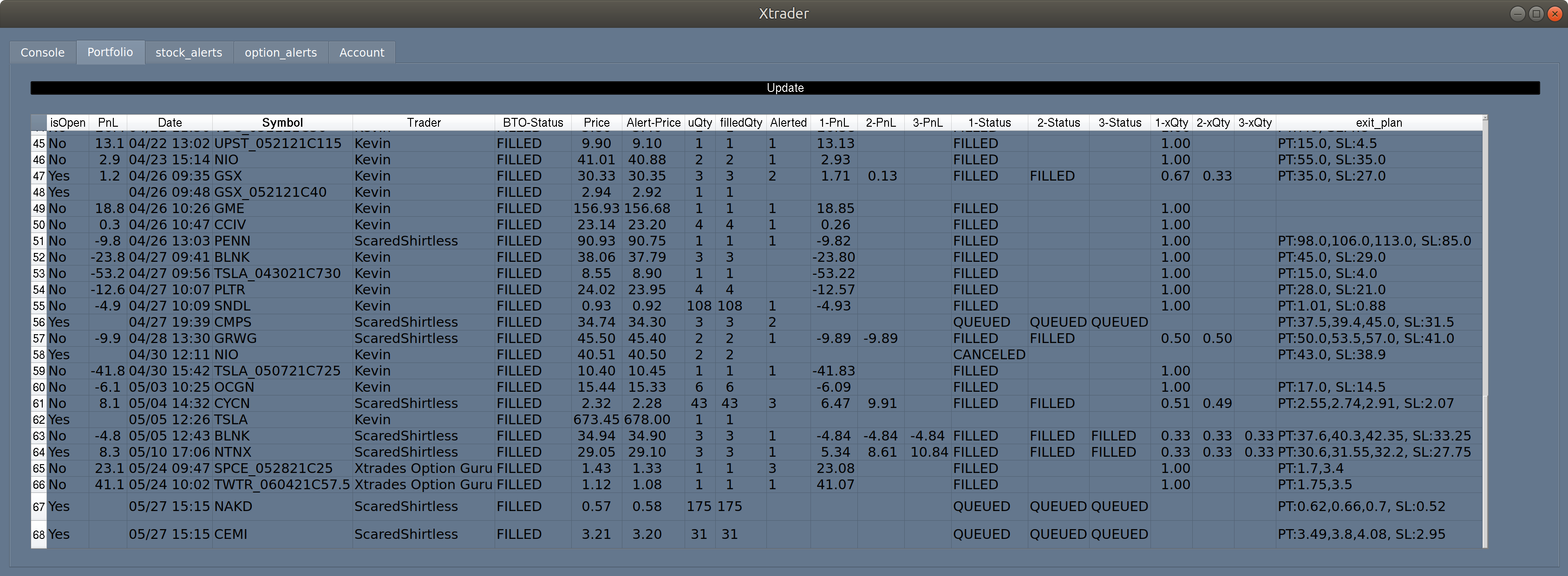Open the option_alerts tab
The width and height of the screenshot is (1568, 576).
281,52
